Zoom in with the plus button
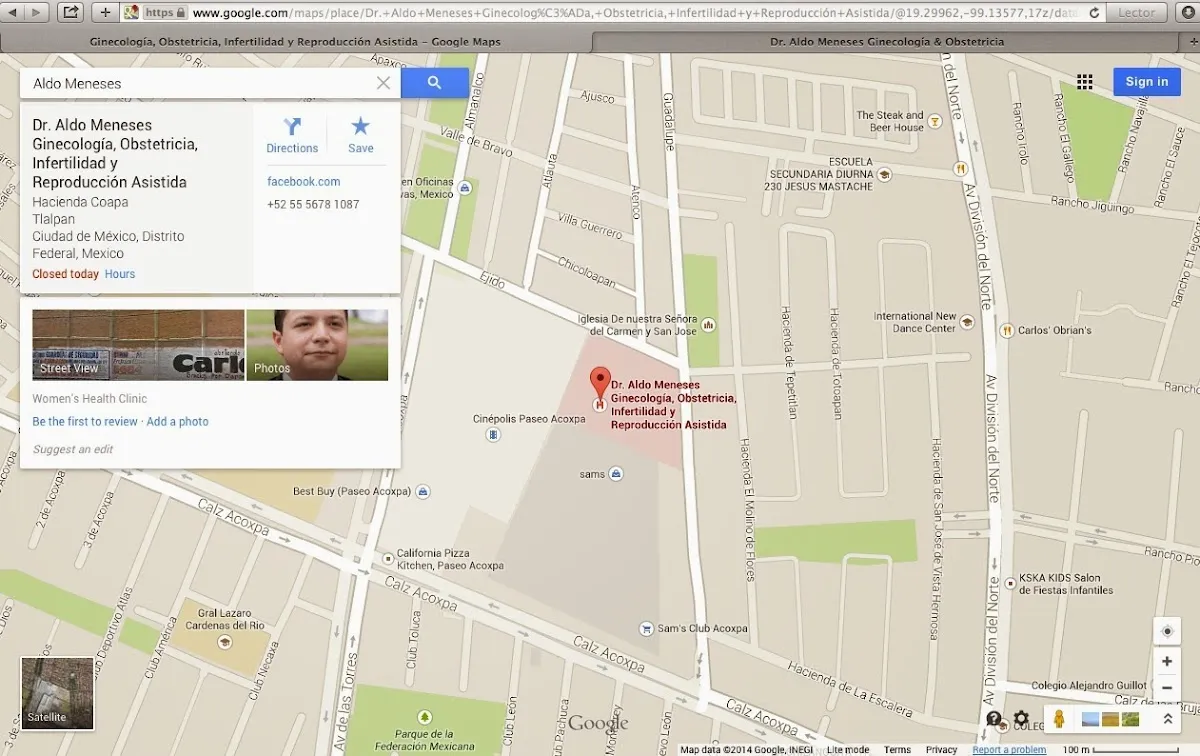This screenshot has width=1200, height=756. tap(1166, 661)
